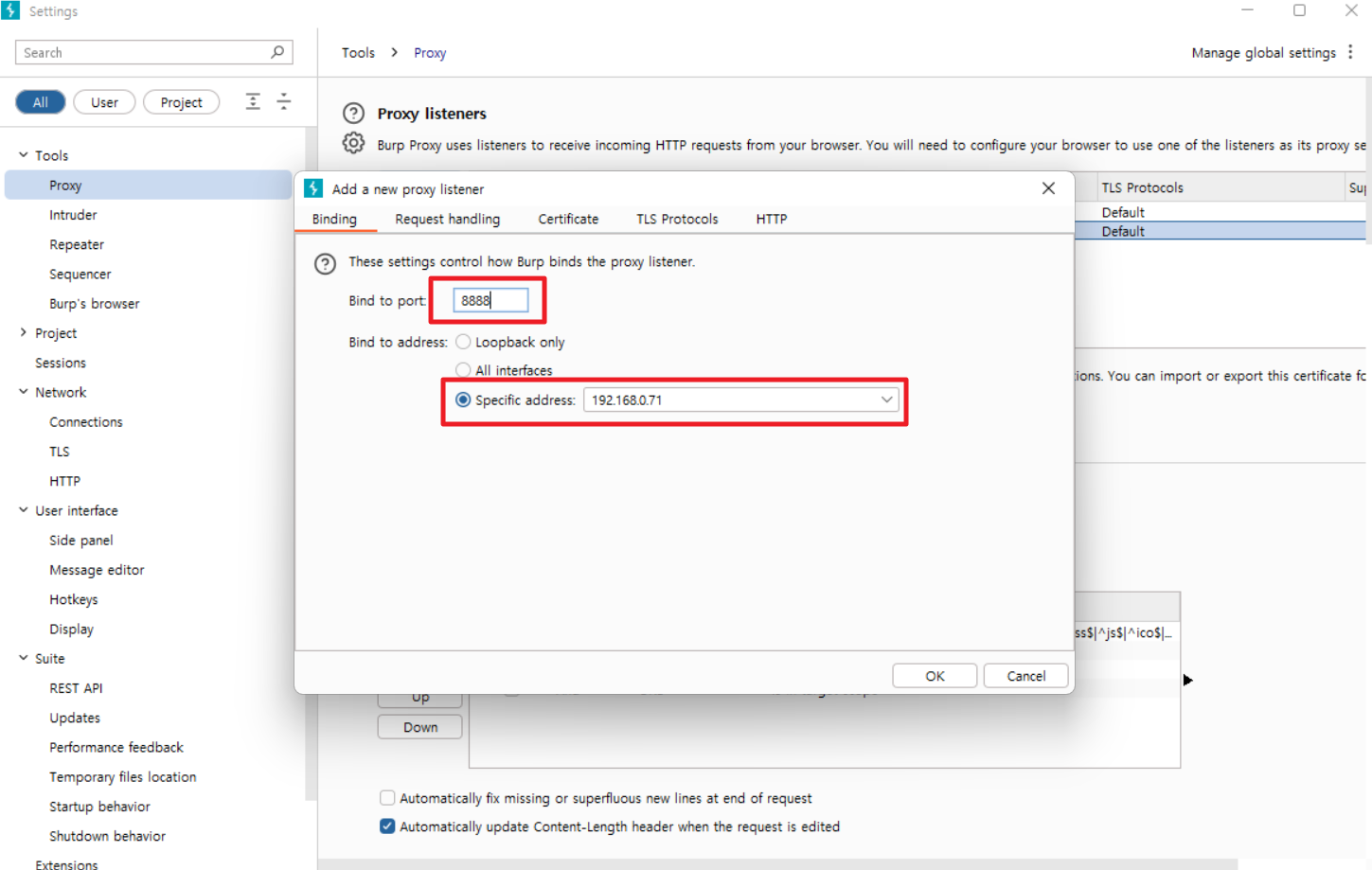This screenshot has width=1372, height=870.
Task: Open Performance feedback settings
Action: (x=116, y=748)
